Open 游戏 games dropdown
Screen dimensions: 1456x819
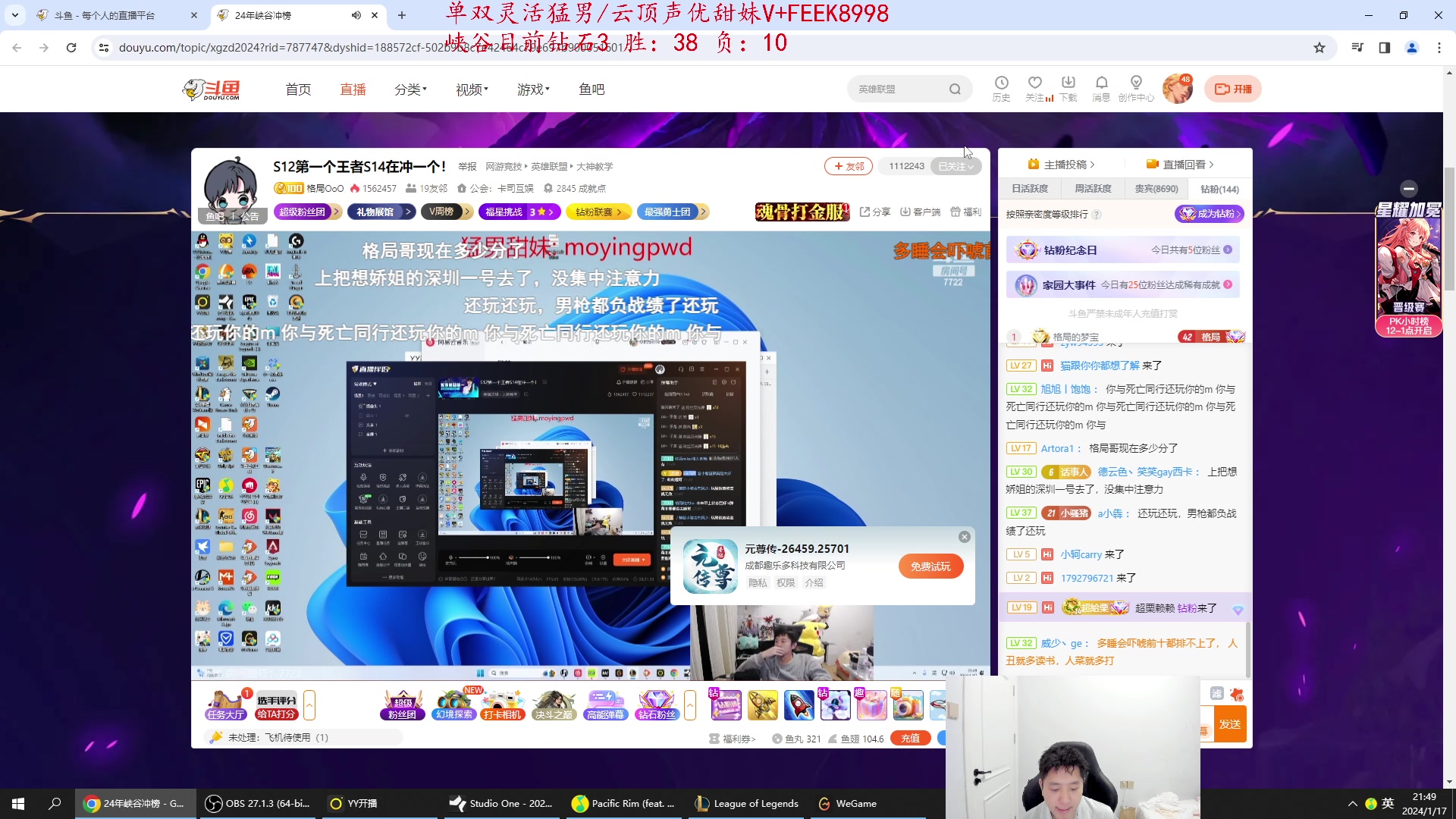tap(533, 89)
